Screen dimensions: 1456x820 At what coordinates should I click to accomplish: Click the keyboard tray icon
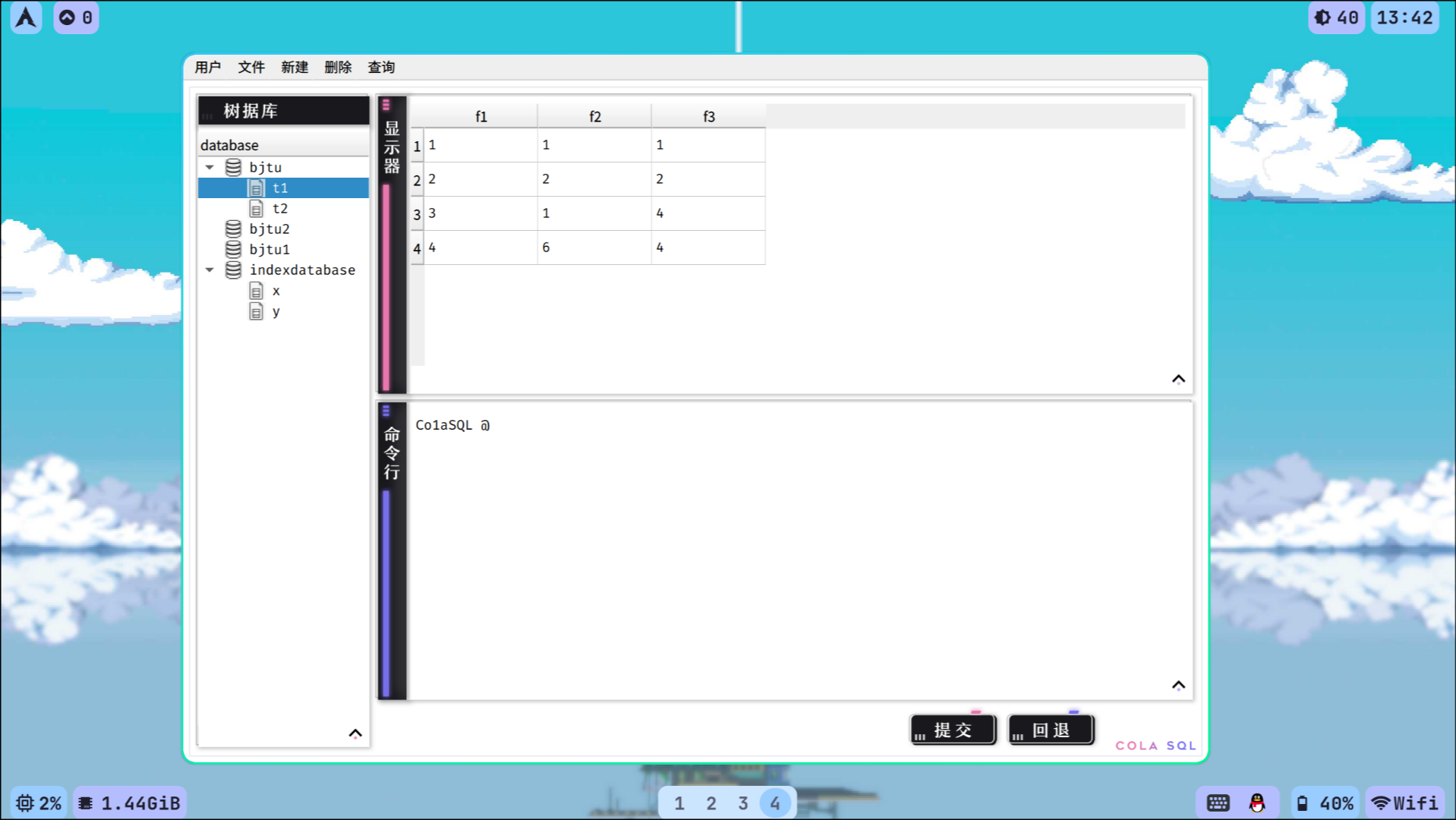point(1218,803)
